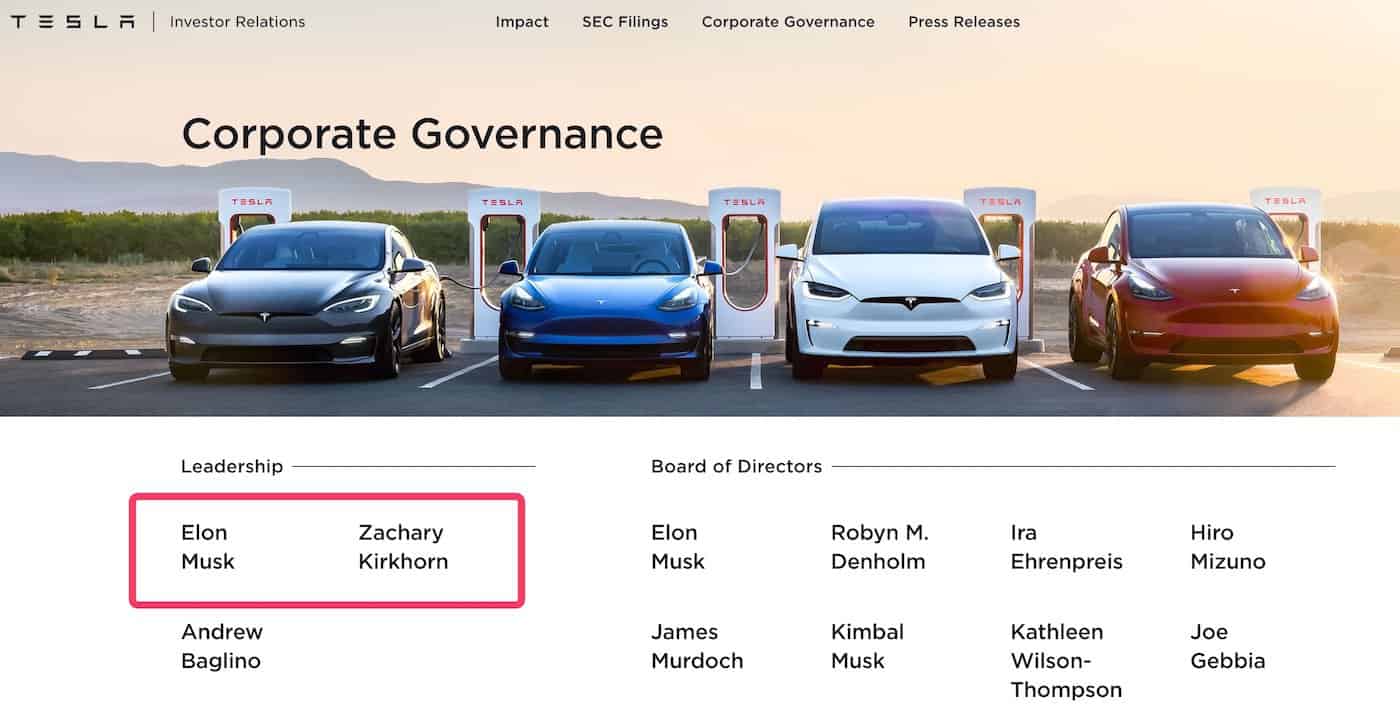
Task: Open Kathleen Wilson-Thompson's board profile
Action: coord(1067,661)
